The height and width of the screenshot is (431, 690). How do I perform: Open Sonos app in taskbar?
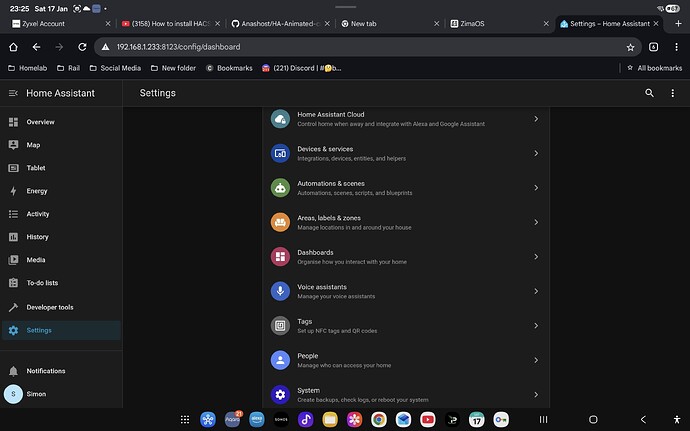(281, 420)
